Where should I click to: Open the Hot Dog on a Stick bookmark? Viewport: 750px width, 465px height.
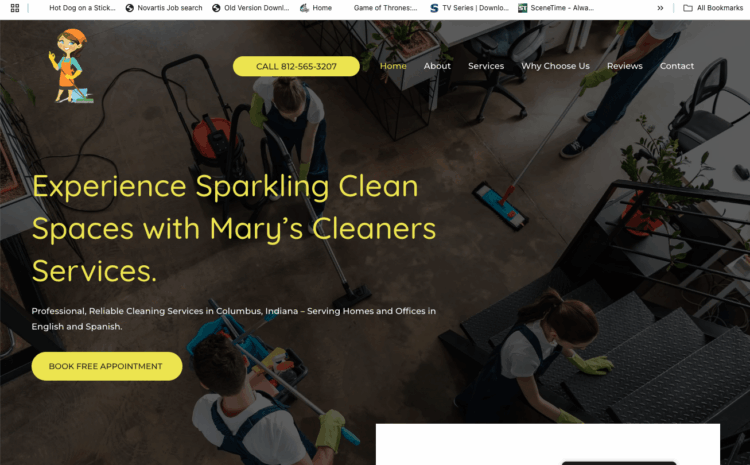pyautogui.click(x=82, y=8)
